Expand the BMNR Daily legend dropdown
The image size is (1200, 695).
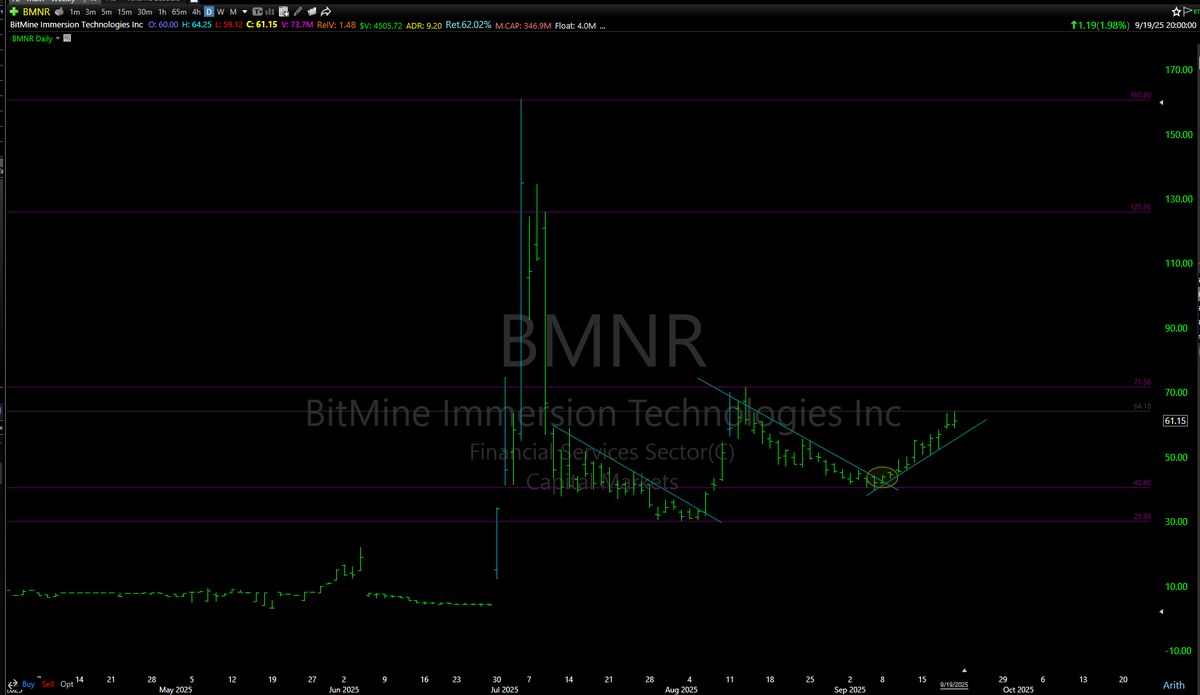click(58, 38)
